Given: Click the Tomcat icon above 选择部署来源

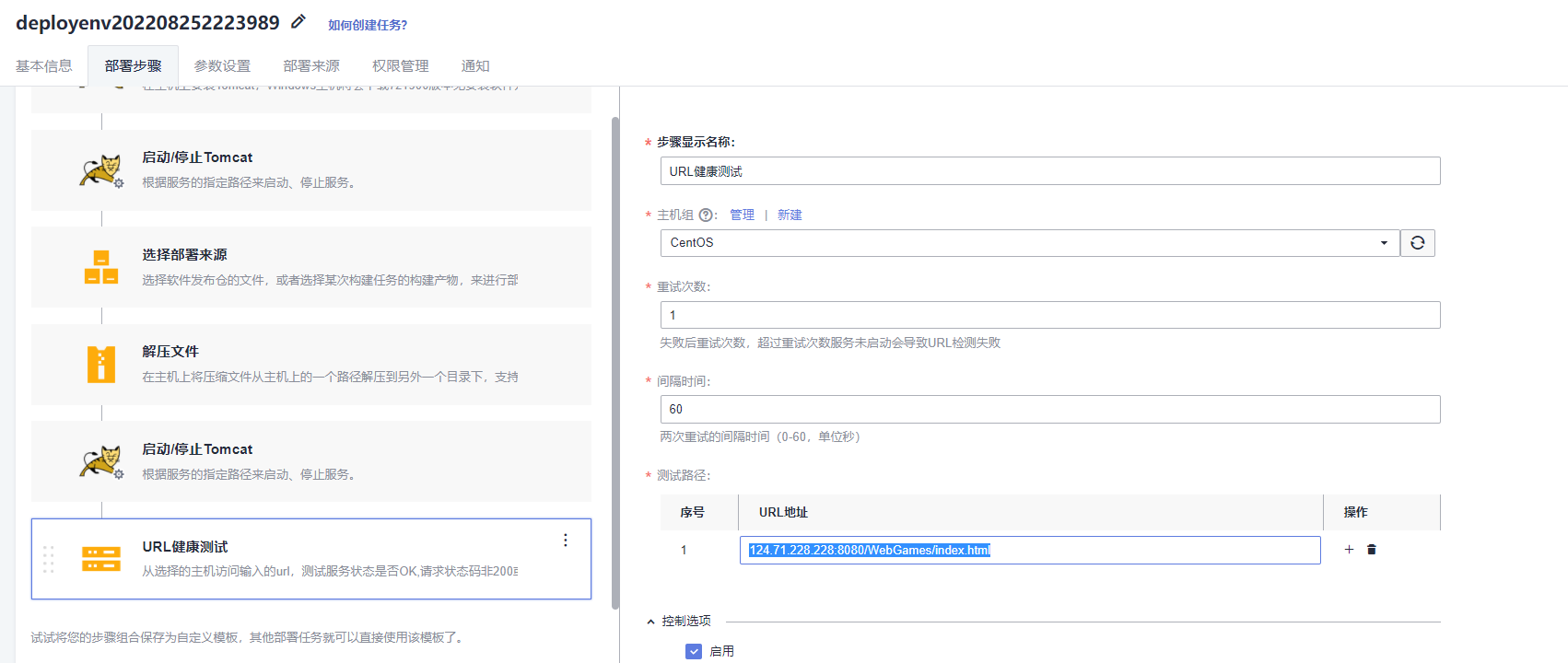Looking at the screenshot, I should click(101, 171).
